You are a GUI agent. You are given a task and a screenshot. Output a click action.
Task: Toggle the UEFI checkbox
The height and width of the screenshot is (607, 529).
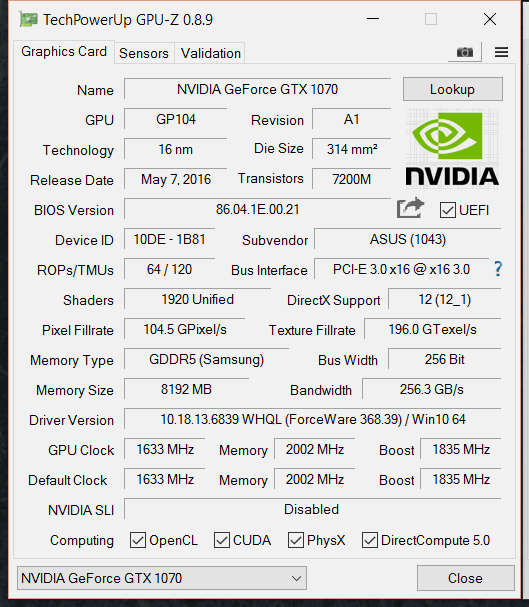coord(448,210)
